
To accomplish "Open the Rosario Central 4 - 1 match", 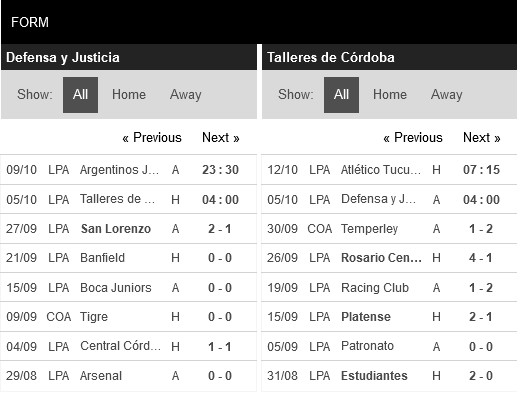I will pos(389,258).
